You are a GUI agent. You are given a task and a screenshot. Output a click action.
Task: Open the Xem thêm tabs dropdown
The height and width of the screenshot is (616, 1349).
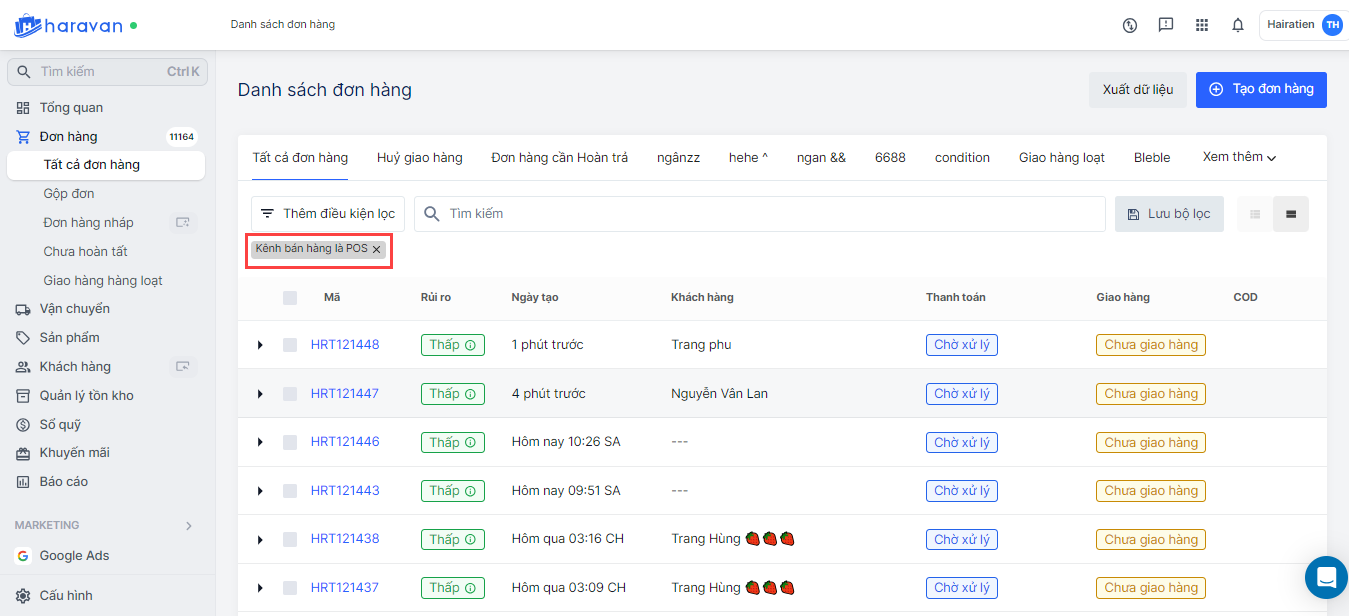click(x=1239, y=157)
